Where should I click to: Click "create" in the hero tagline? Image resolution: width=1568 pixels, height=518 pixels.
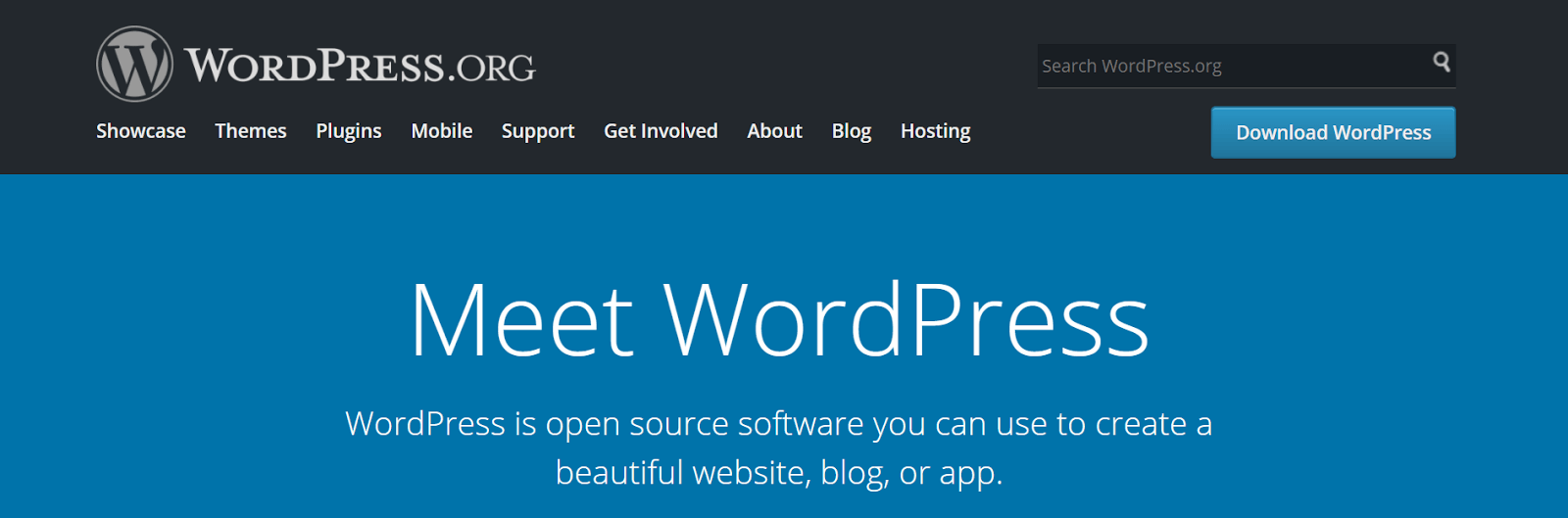point(1140,424)
